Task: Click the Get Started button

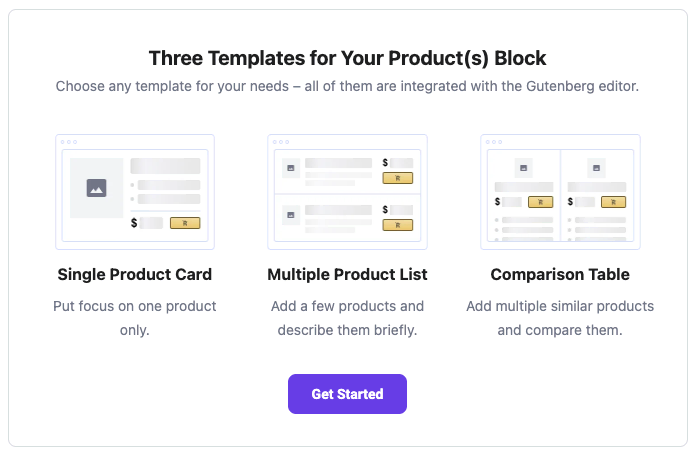Action: (x=347, y=394)
